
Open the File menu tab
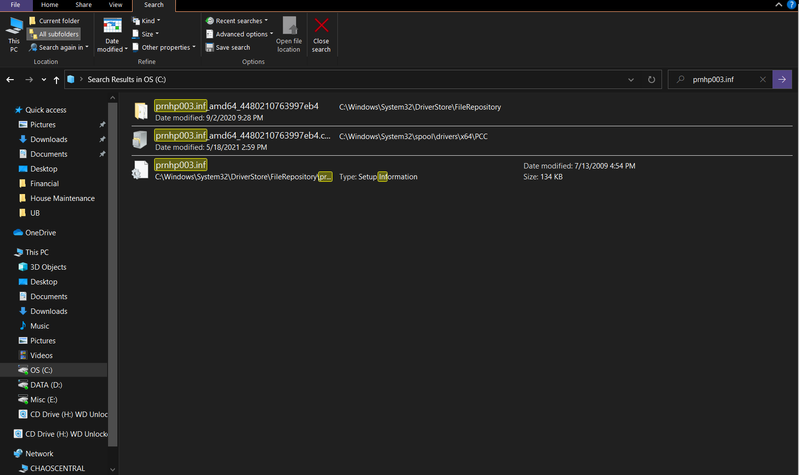click(x=15, y=5)
